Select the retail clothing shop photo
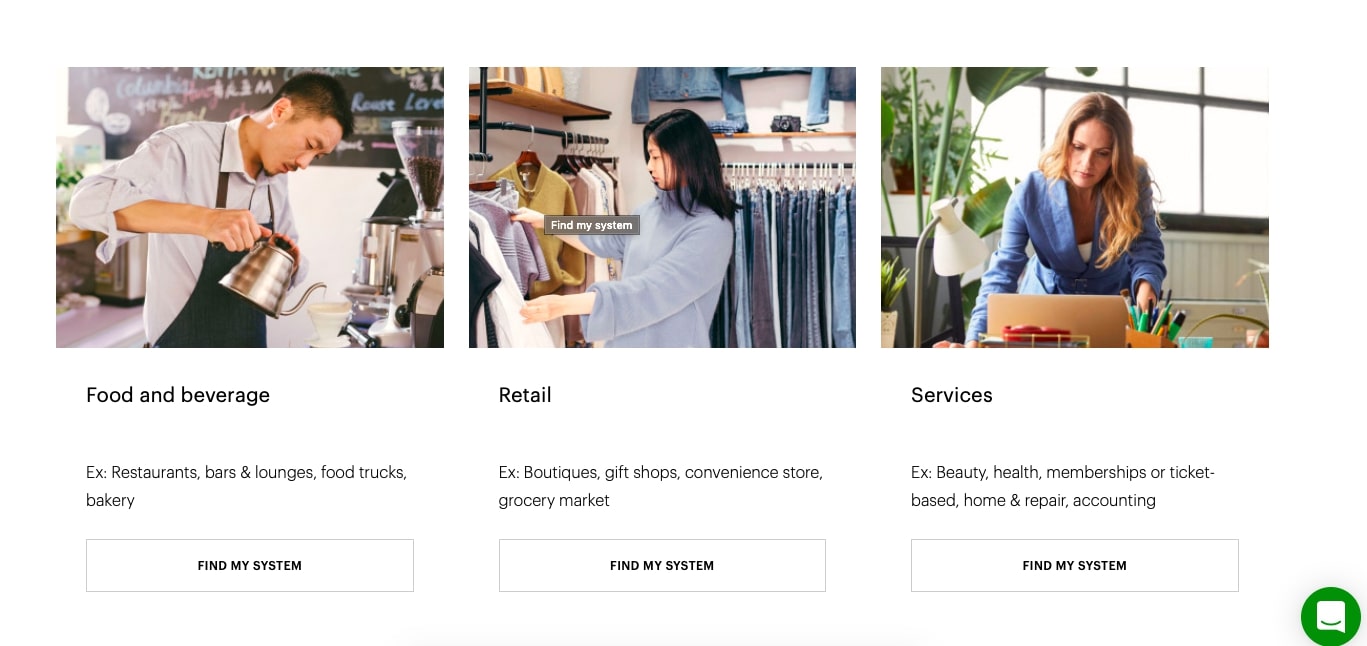The image size is (1367, 646). (662, 207)
